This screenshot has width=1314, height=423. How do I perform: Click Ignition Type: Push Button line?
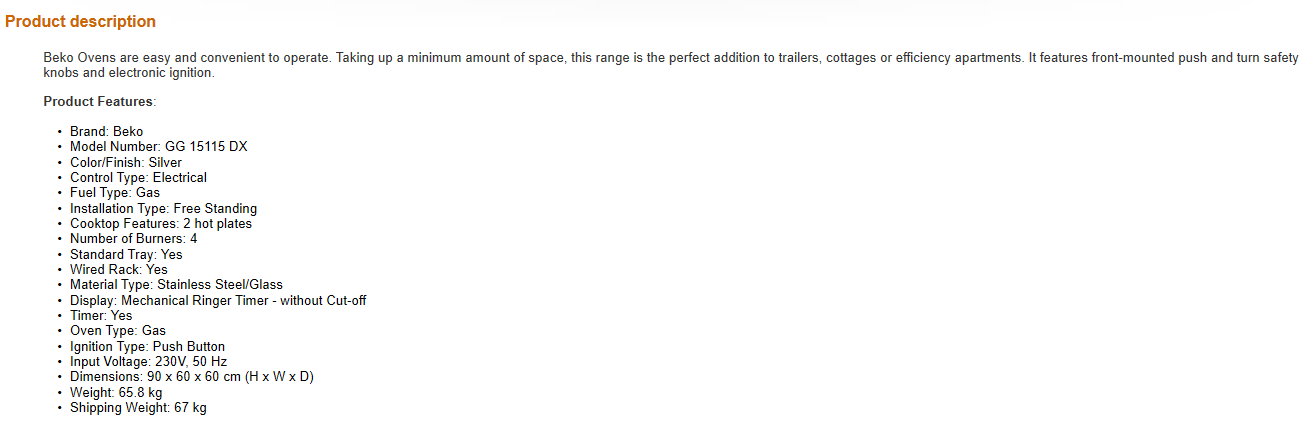pos(147,346)
